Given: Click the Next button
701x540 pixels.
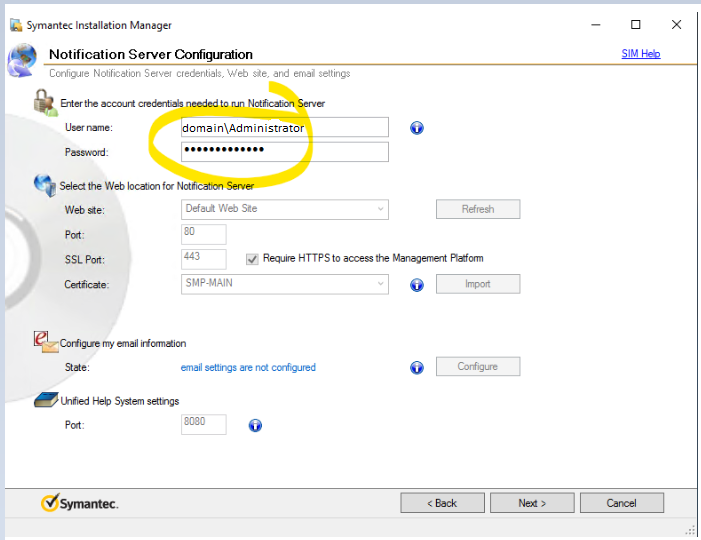Looking at the screenshot, I should click(530, 503).
